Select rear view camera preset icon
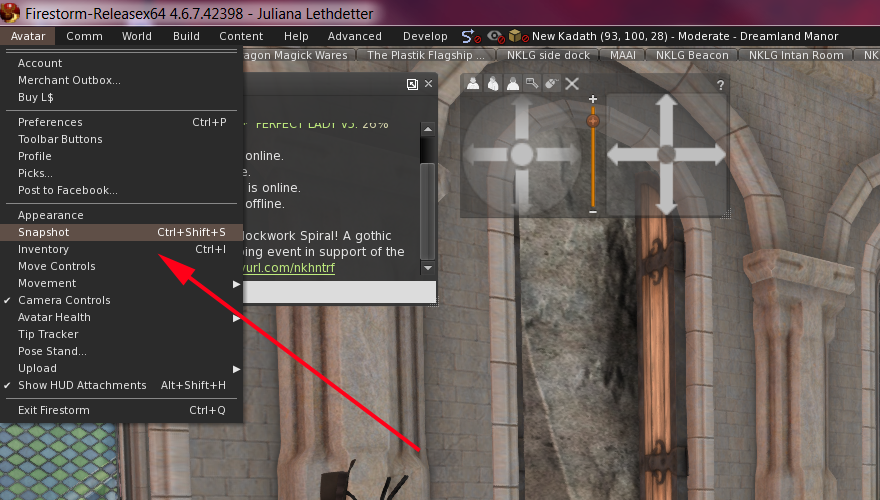Screen dimensions: 880x500 tap(512, 84)
